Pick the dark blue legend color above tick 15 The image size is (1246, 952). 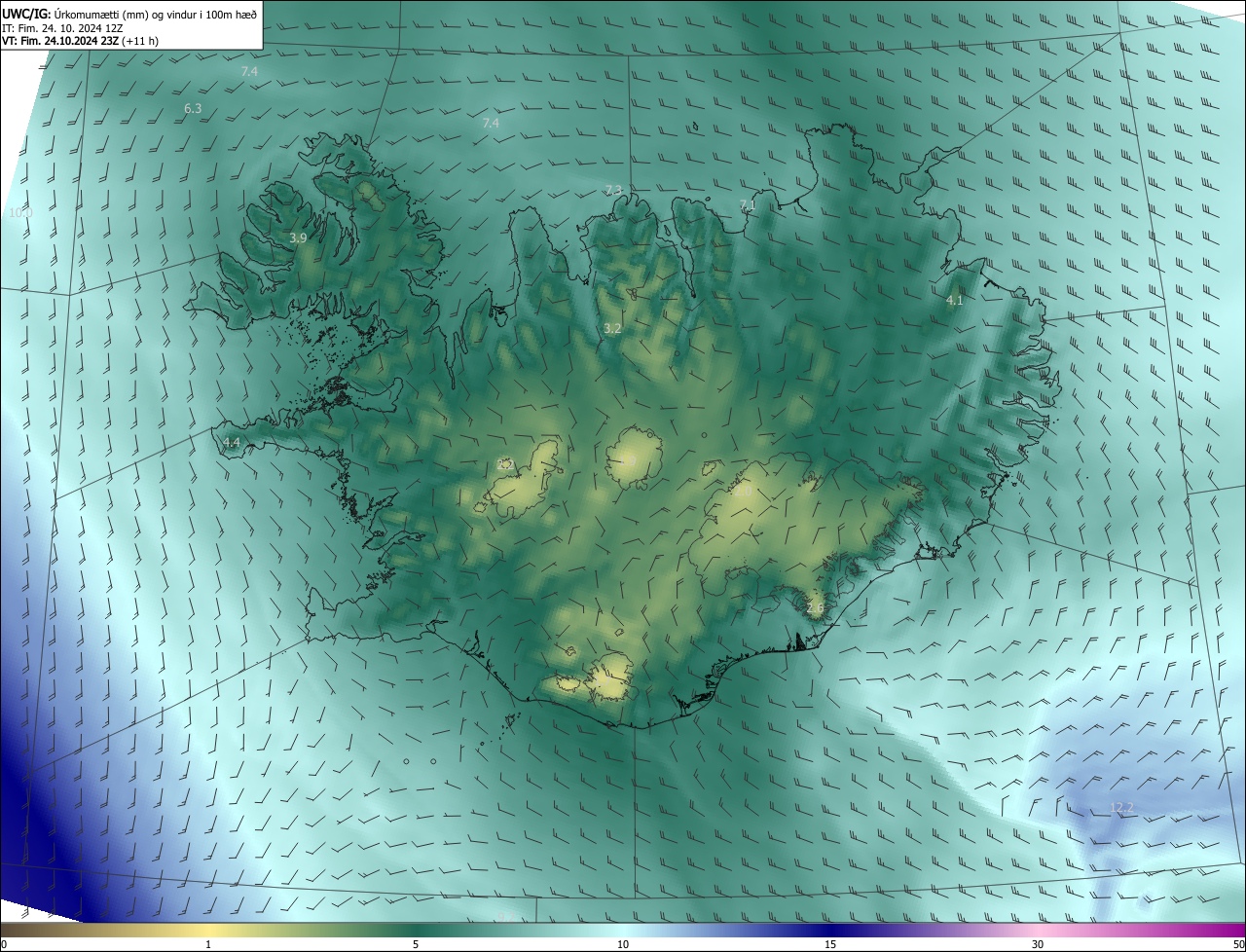point(830,930)
